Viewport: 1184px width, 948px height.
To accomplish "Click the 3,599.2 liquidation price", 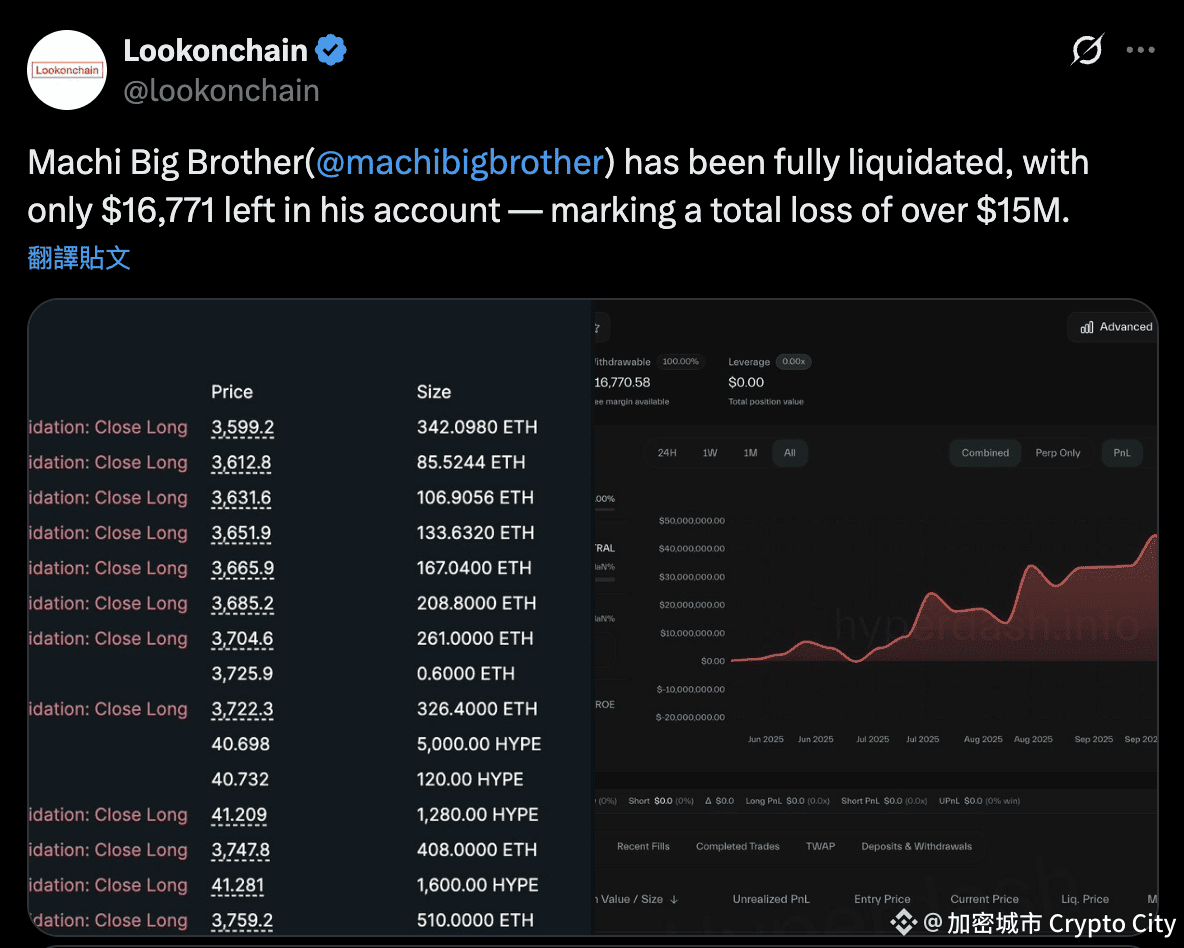I will click(242, 427).
